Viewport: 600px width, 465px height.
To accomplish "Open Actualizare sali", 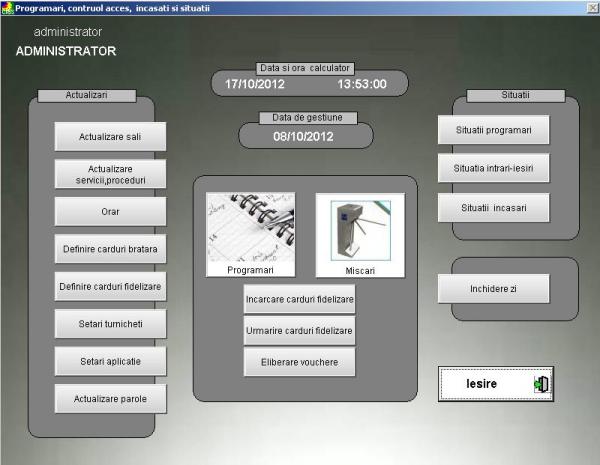I will tap(110, 136).
